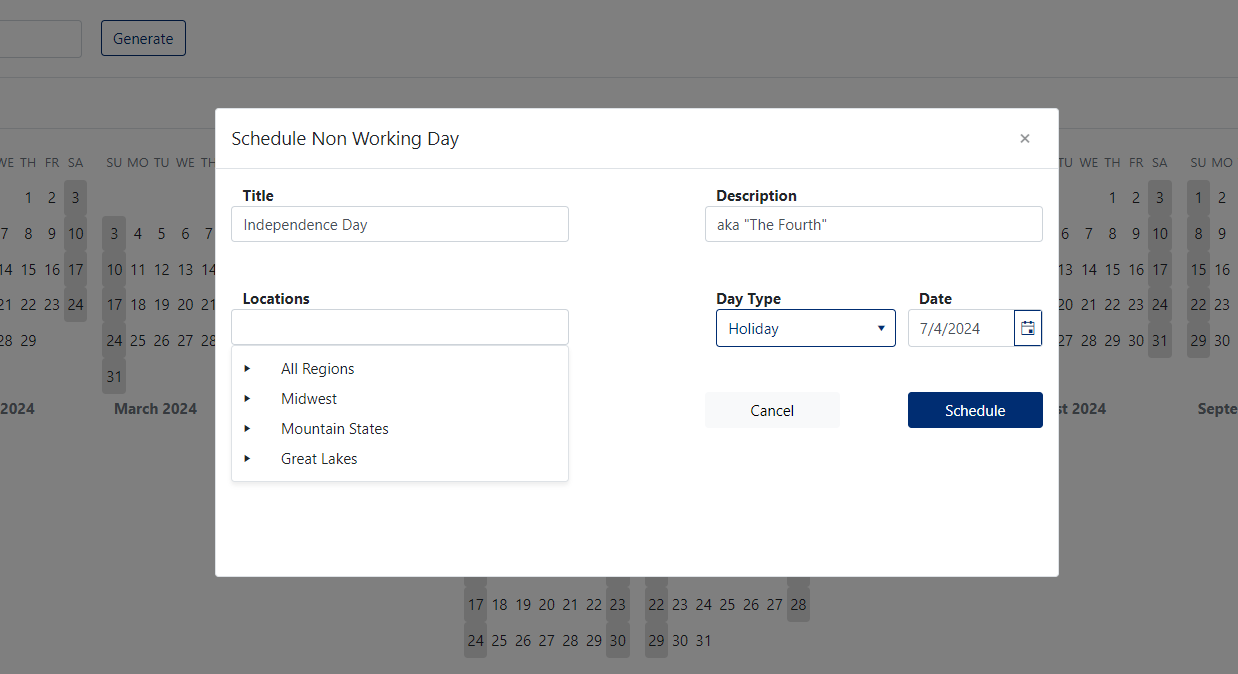Expand the Great Lakes node arrow
This screenshot has width=1238, height=674.
247,458
